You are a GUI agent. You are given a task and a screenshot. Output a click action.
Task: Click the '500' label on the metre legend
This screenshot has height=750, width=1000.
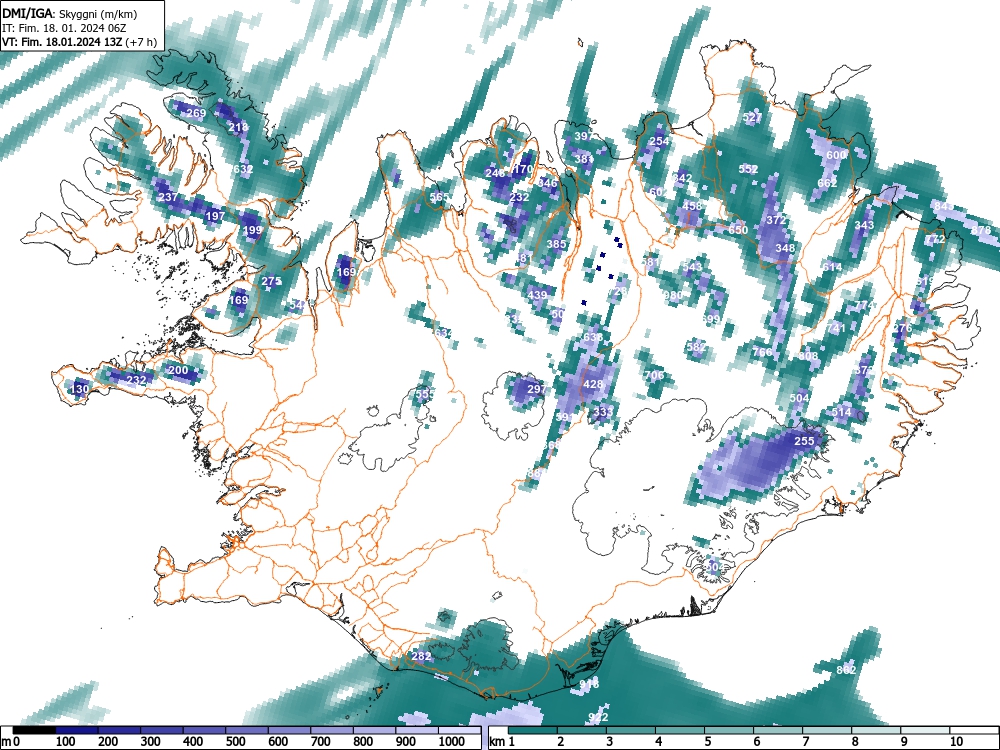235,742
